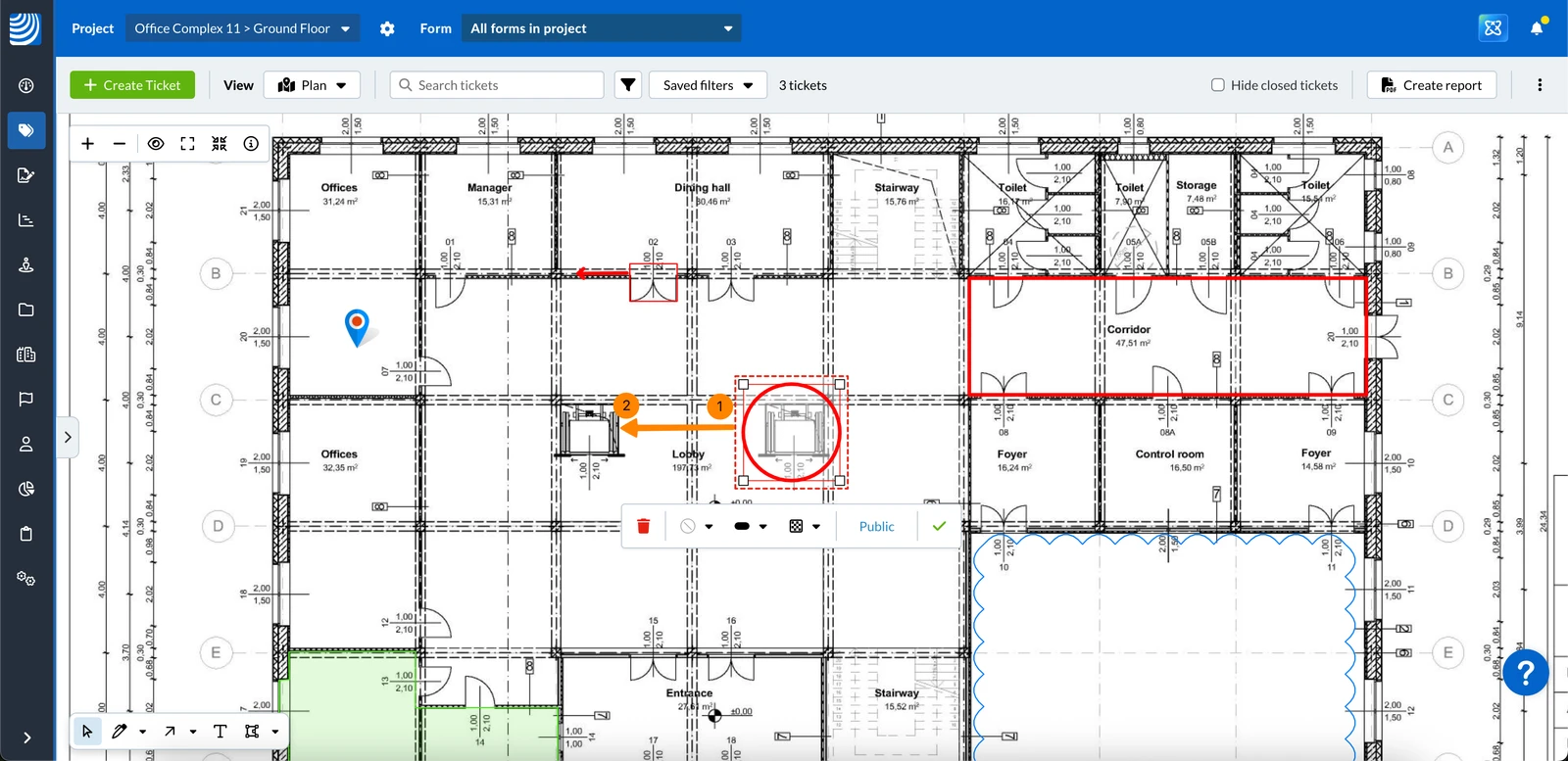Open the Plan view dropdown
1568x761 pixels.
coord(313,85)
